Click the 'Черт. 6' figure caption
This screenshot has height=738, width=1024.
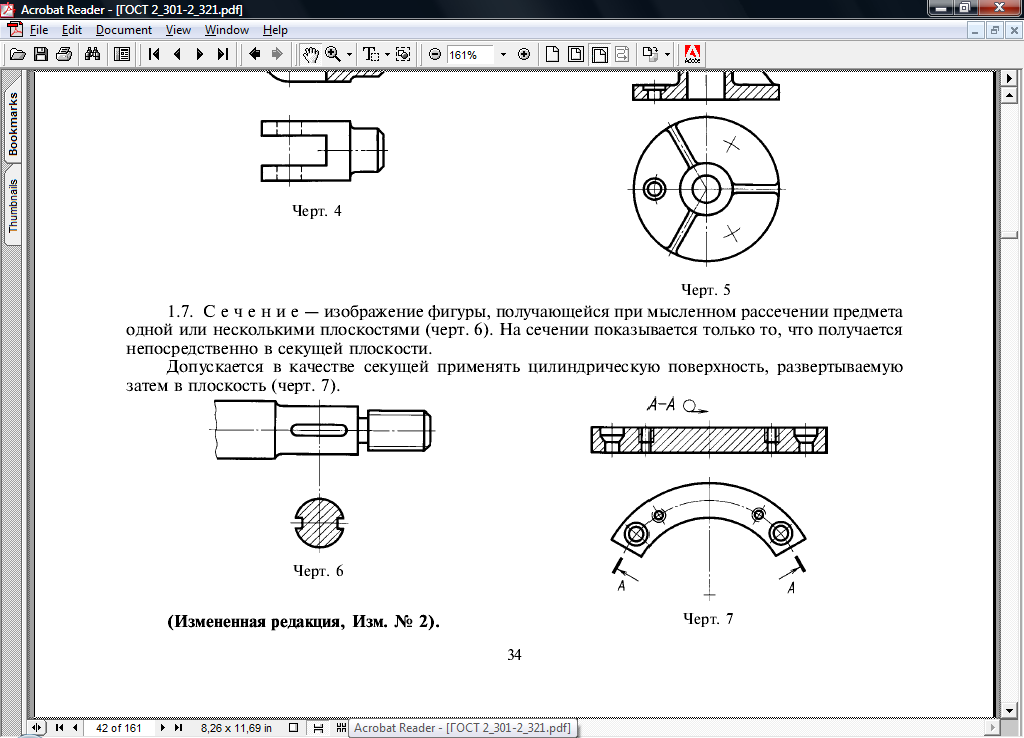point(318,571)
